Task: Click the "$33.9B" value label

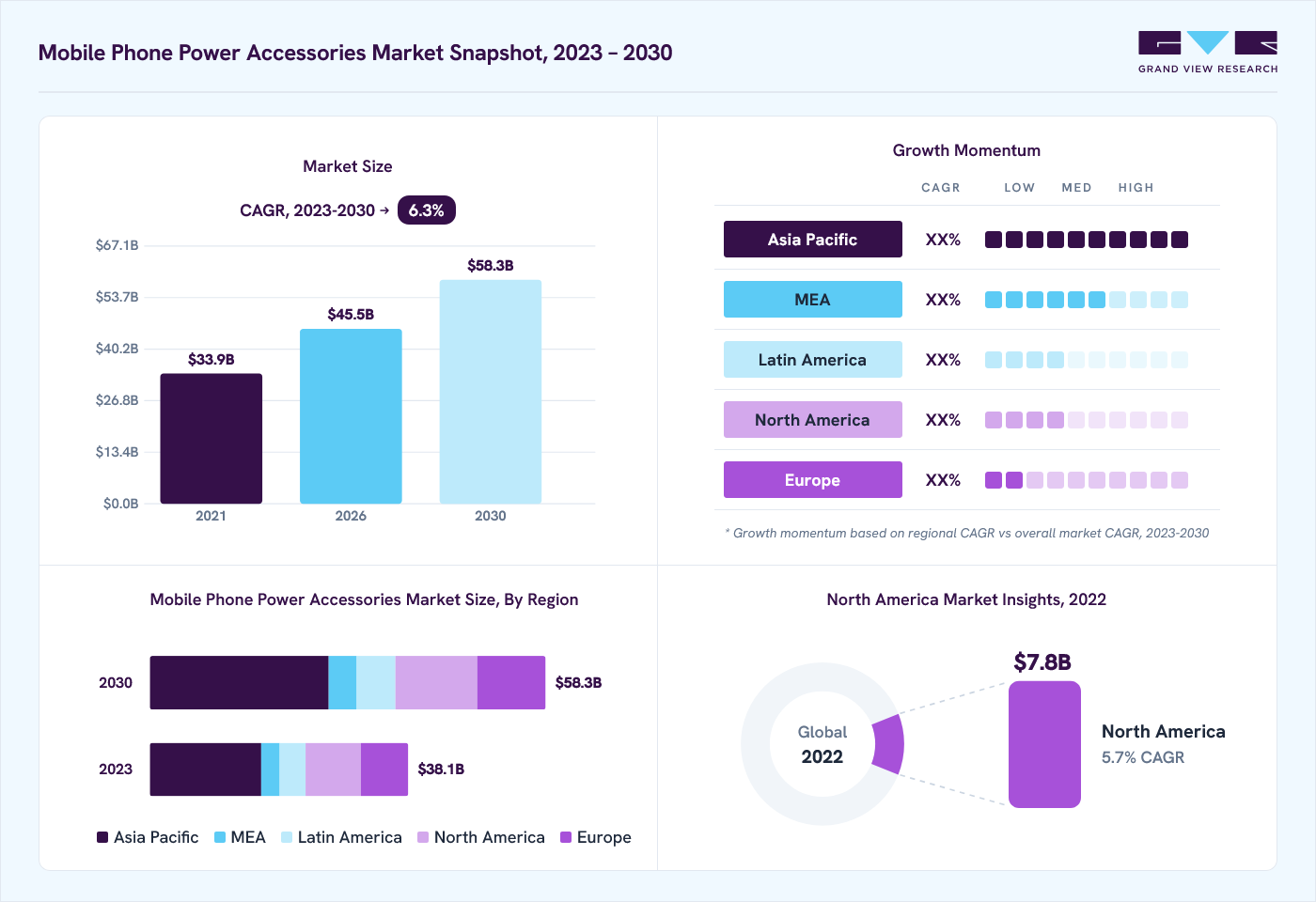Action: click(x=211, y=360)
